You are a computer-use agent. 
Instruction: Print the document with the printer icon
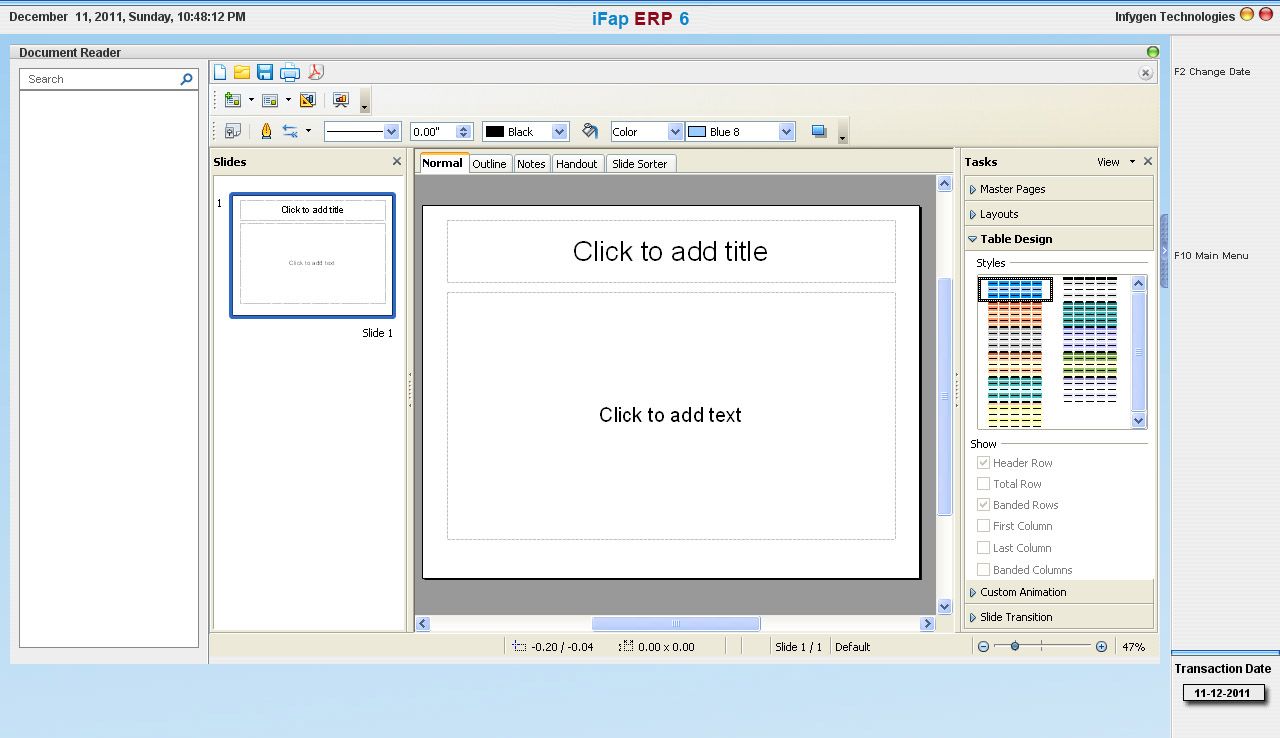click(x=290, y=72)
